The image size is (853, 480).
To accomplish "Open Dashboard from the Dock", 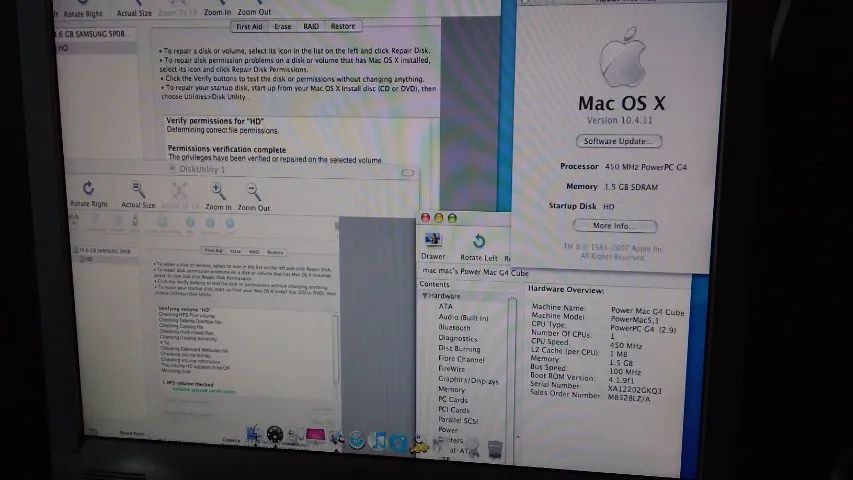I will pyautogui.click(x=275, y=435).
